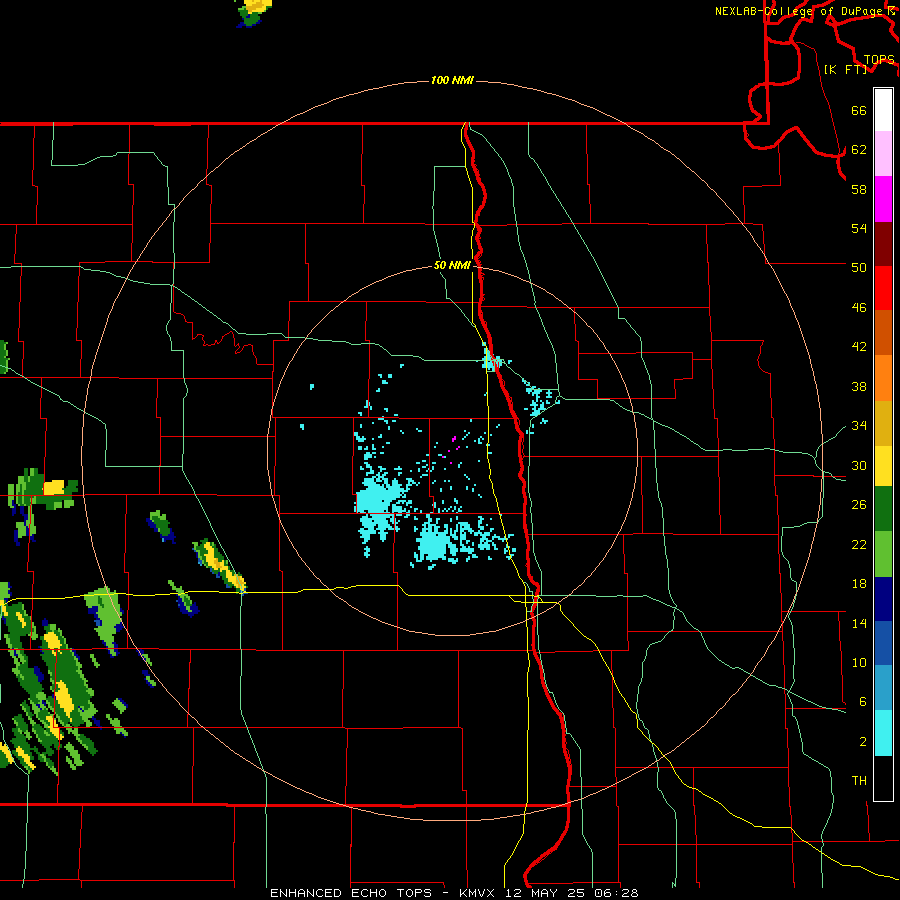Click the 'KMVX' station identifier in the caption
Screen dimensions: 900x900
tap(476, 893)
